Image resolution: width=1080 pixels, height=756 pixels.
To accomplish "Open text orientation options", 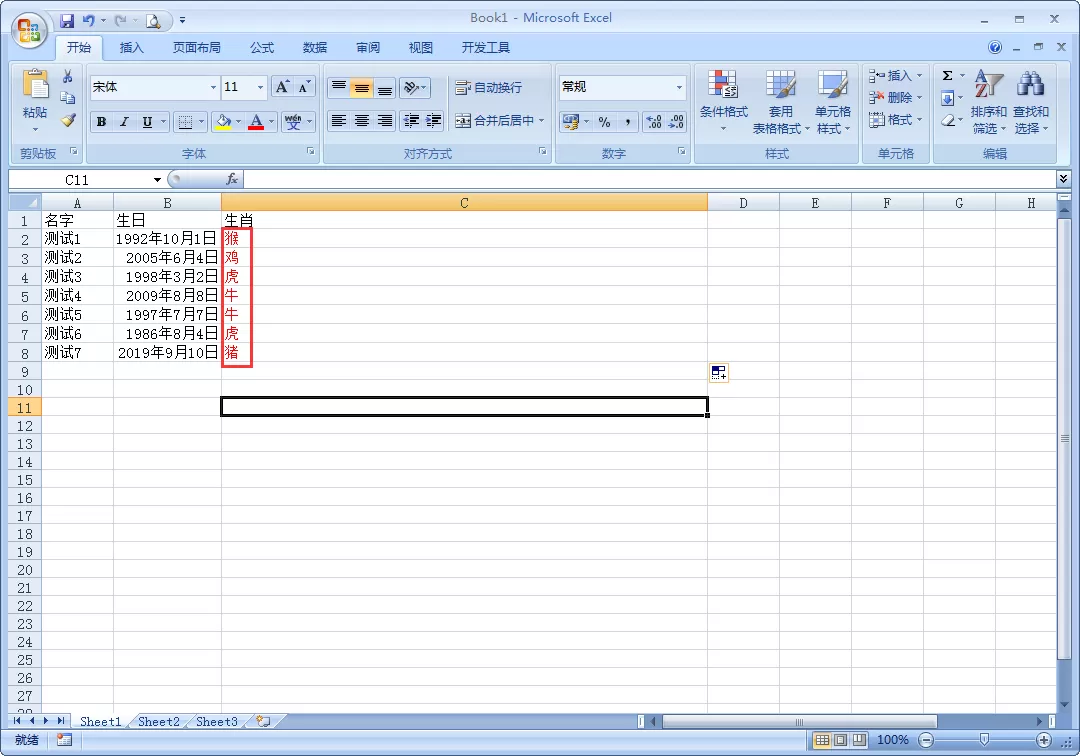I will [415, 87].
